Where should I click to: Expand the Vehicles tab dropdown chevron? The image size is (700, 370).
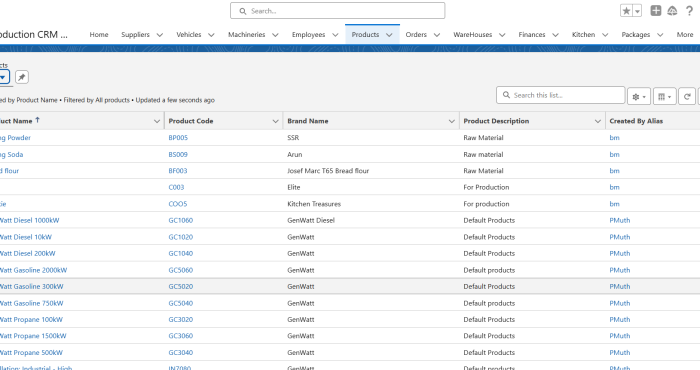tap(211, 35)
